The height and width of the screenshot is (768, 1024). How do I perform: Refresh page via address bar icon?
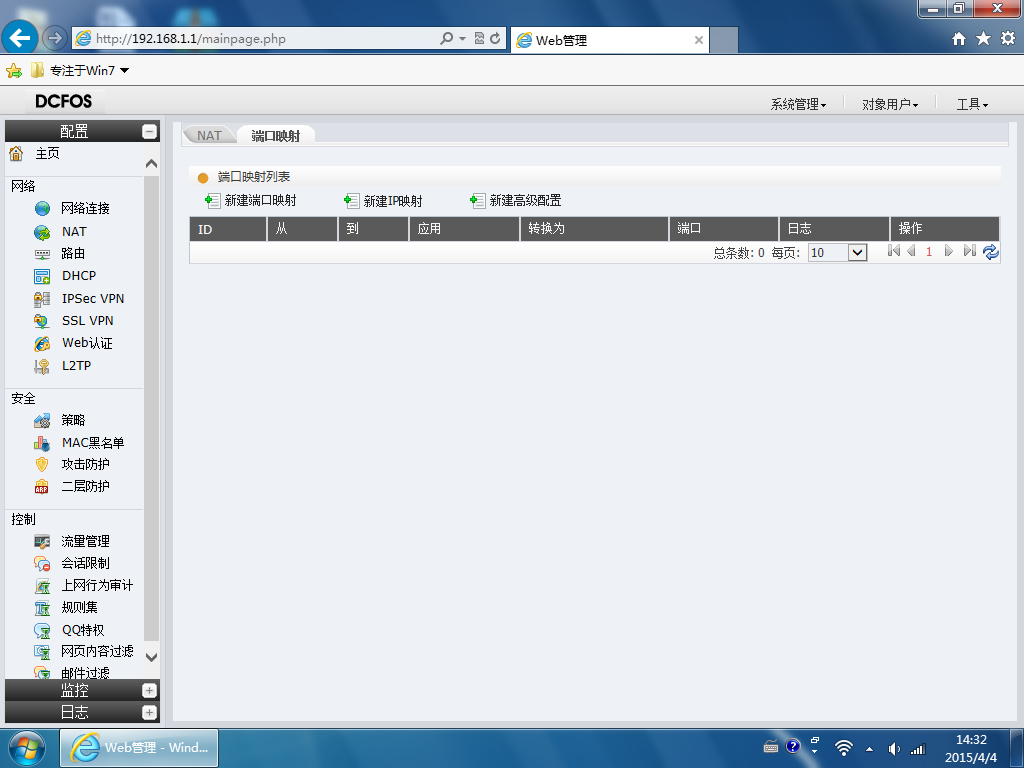click(496, 39)
